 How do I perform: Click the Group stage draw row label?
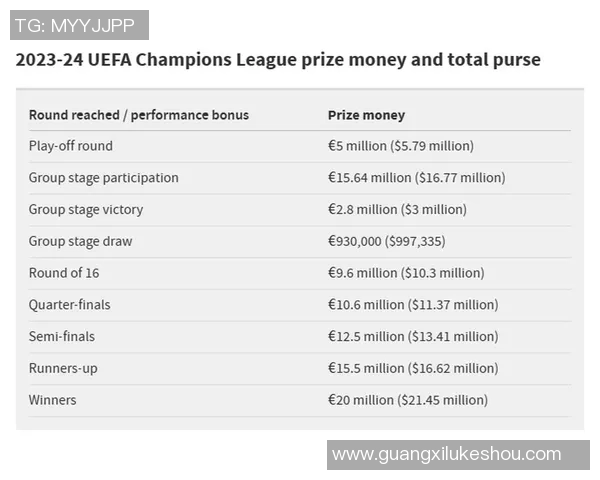click(x=81, y=241)
